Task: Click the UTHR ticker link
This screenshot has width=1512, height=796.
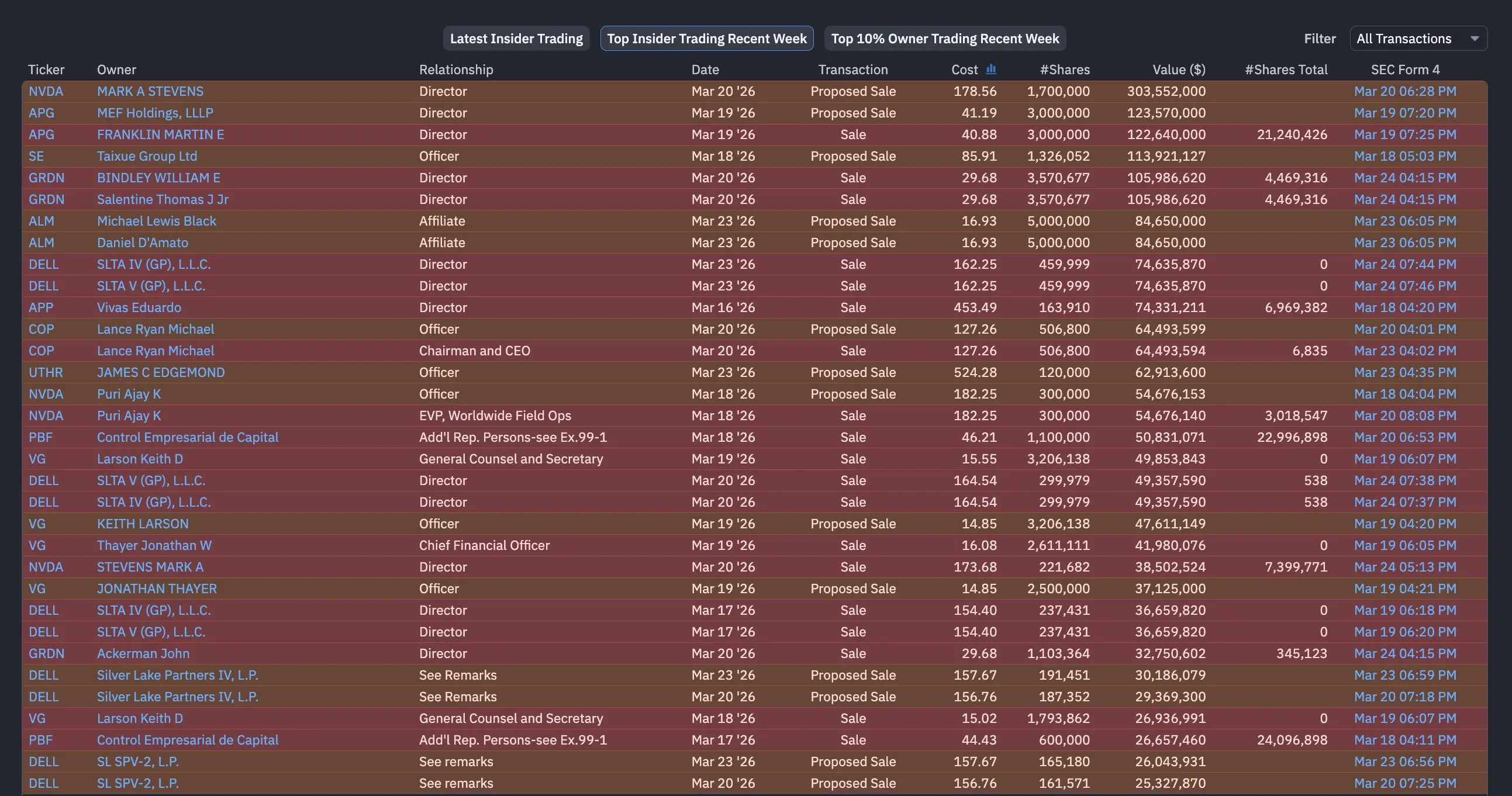Action: [x=45, y=372]
